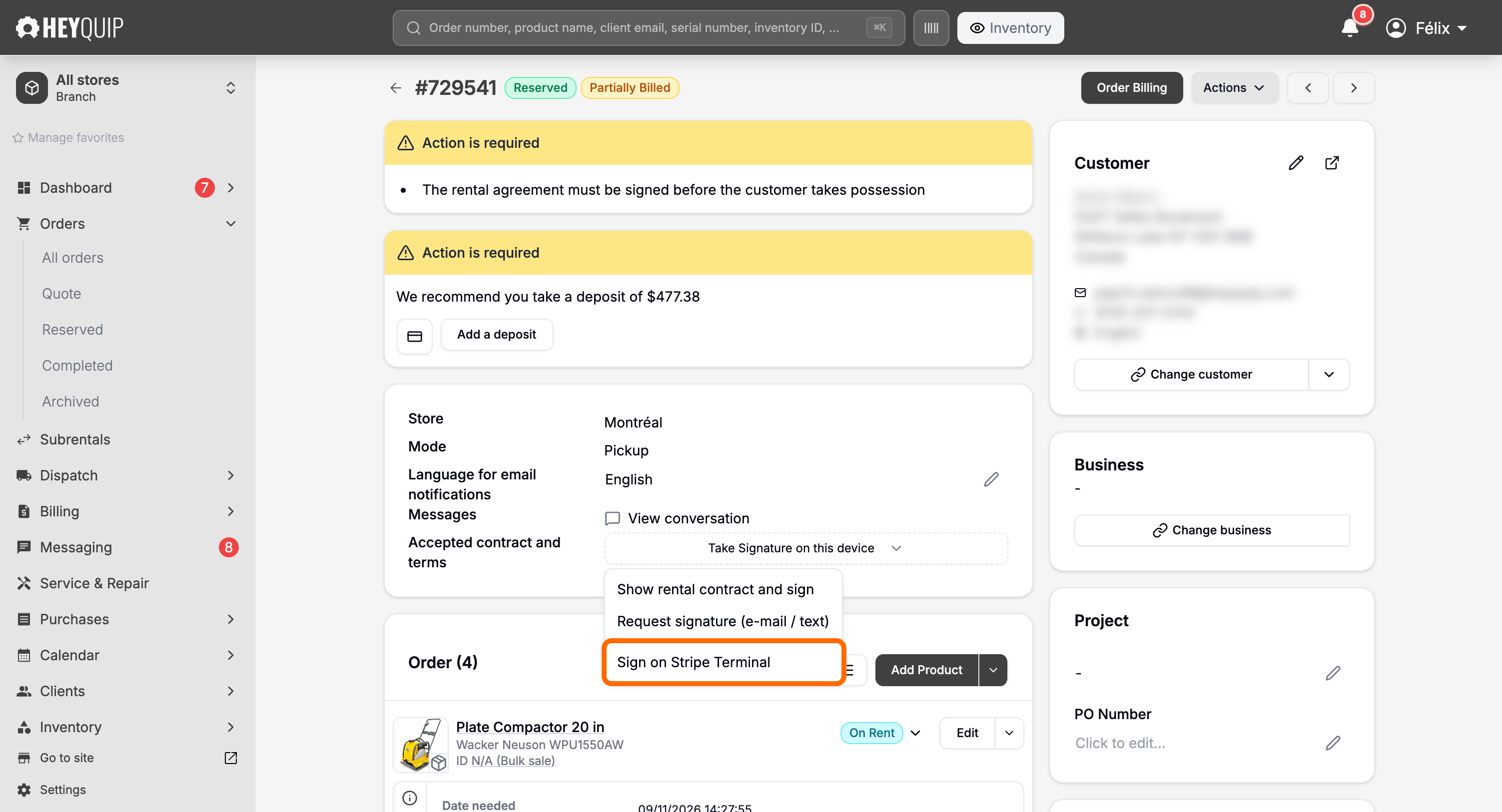Click the credit card icon beside Add a deposit

pyautogui.click(x=415, y=336)
